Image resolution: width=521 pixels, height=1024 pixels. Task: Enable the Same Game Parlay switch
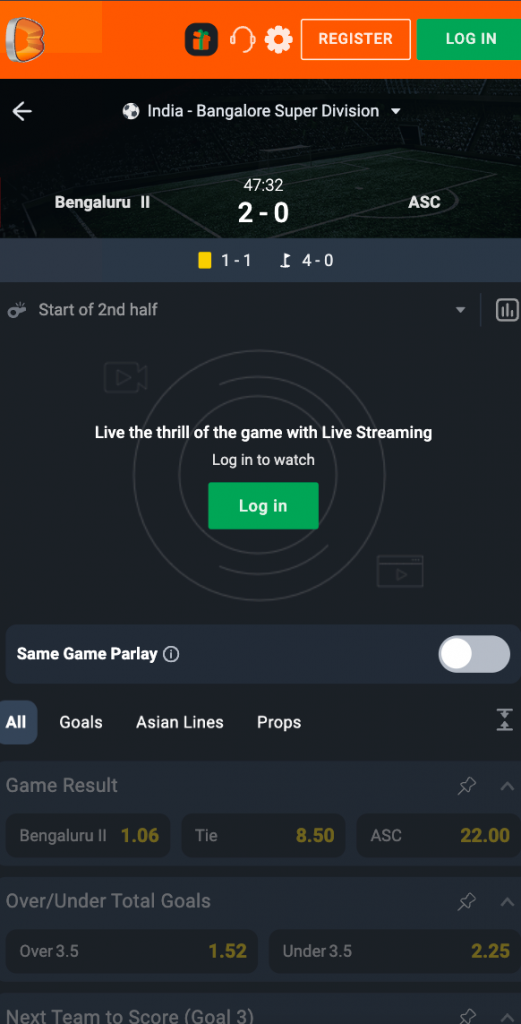coord(474,654)
